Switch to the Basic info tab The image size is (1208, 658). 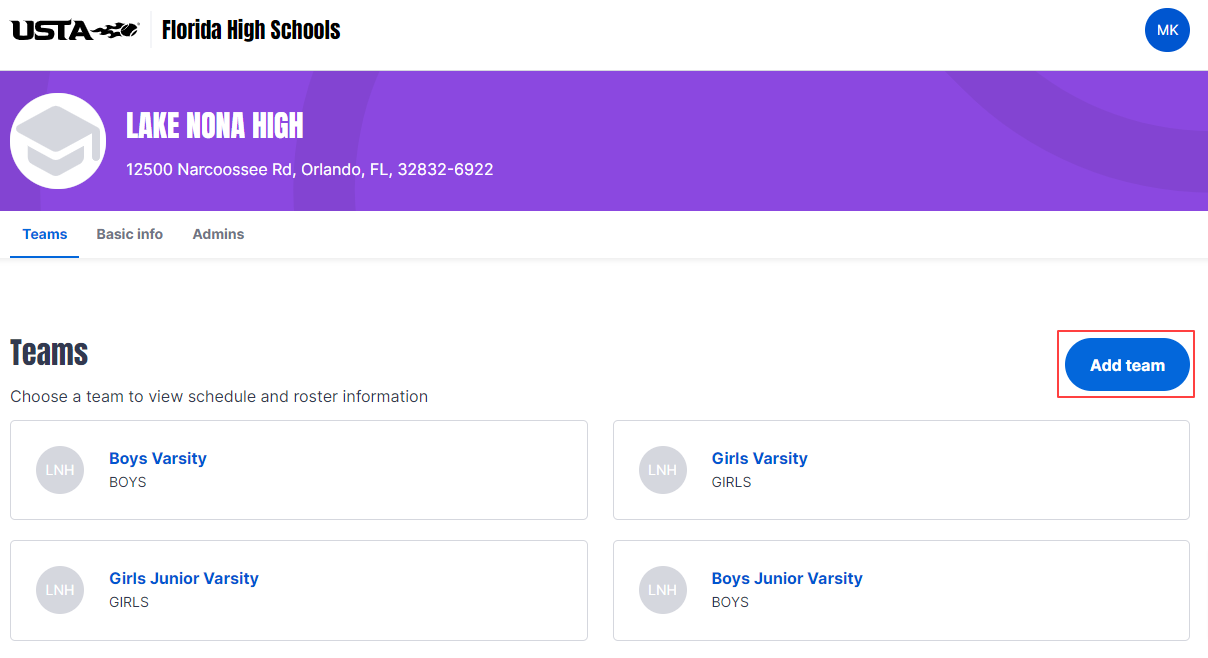coord(130,234)
